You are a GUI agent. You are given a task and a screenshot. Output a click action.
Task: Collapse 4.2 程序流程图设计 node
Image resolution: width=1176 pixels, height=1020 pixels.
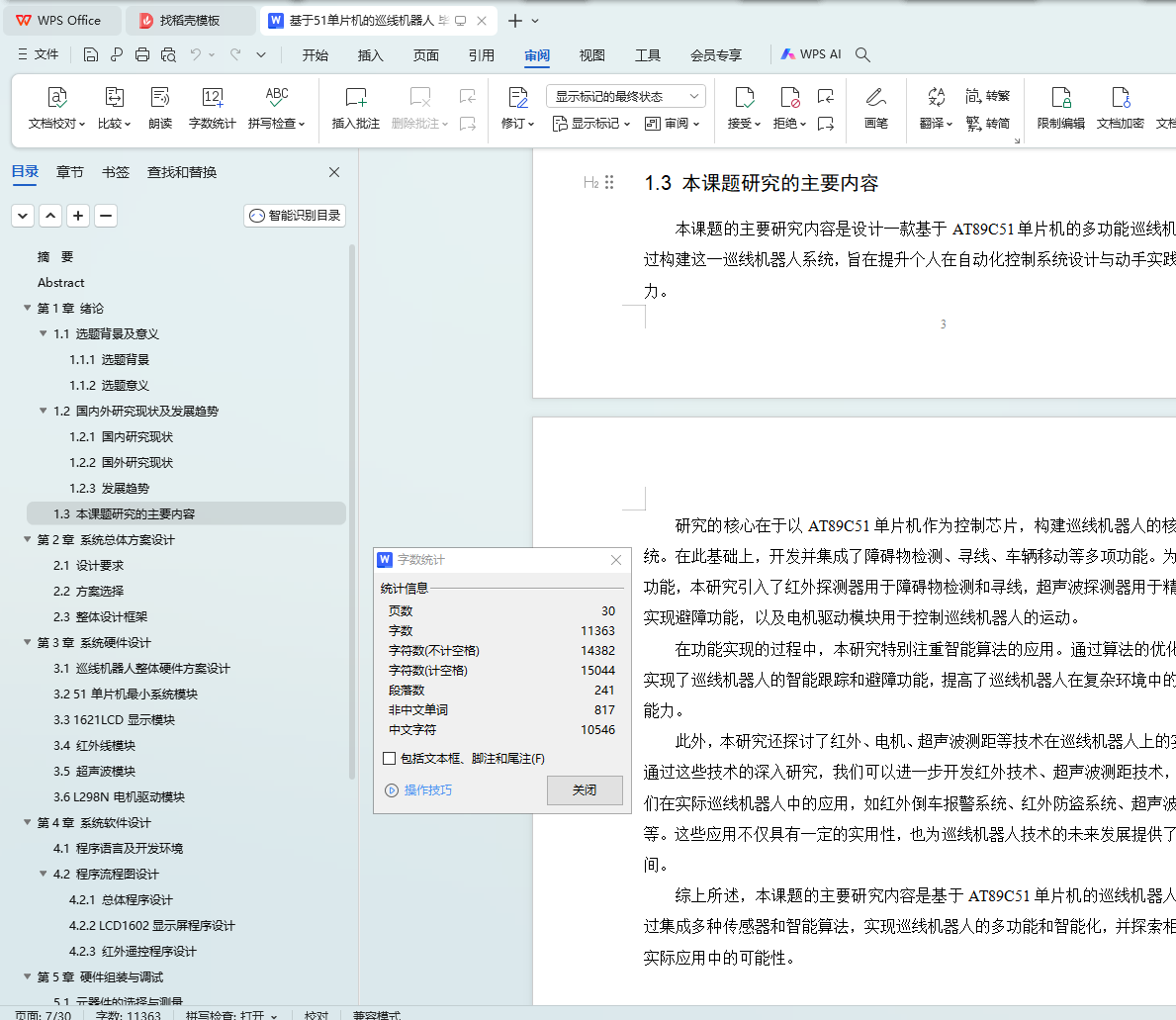coord(44,874)
